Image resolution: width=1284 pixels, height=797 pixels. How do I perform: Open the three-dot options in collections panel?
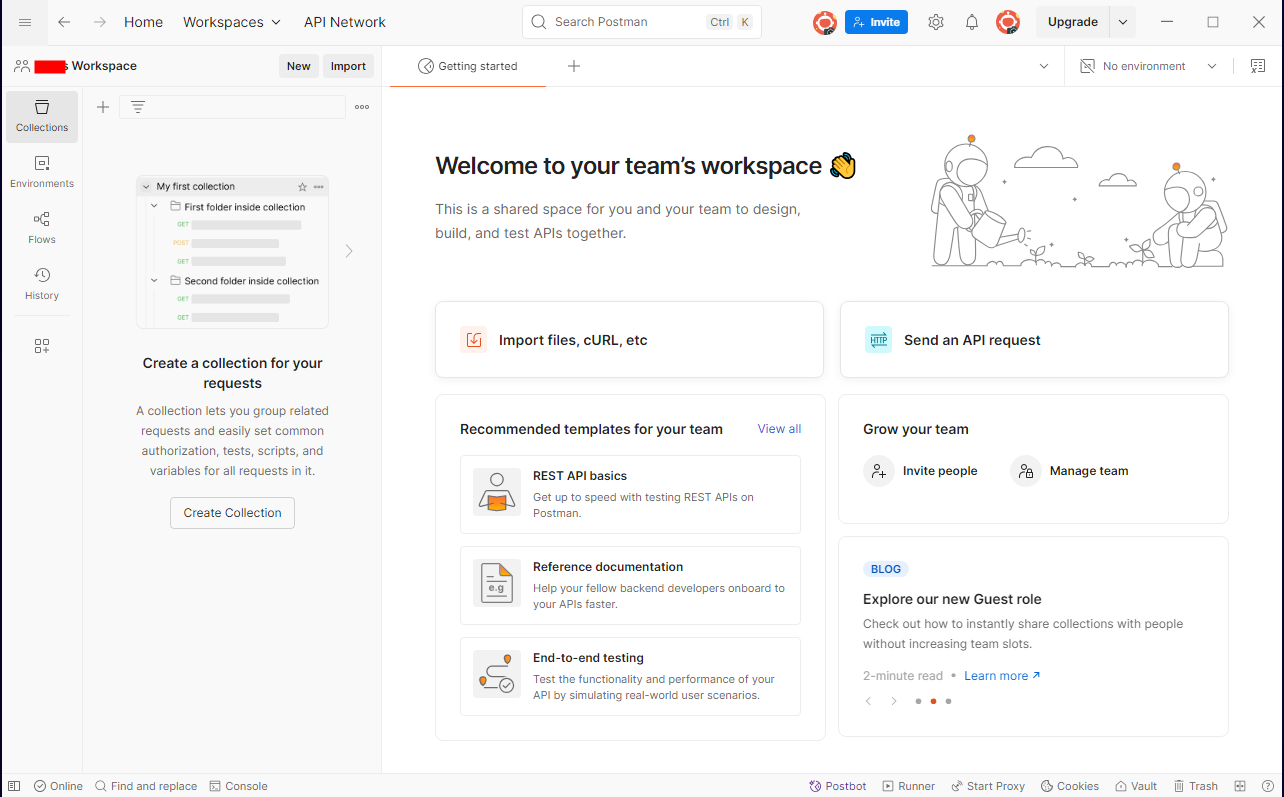click(x=362, y=107)
